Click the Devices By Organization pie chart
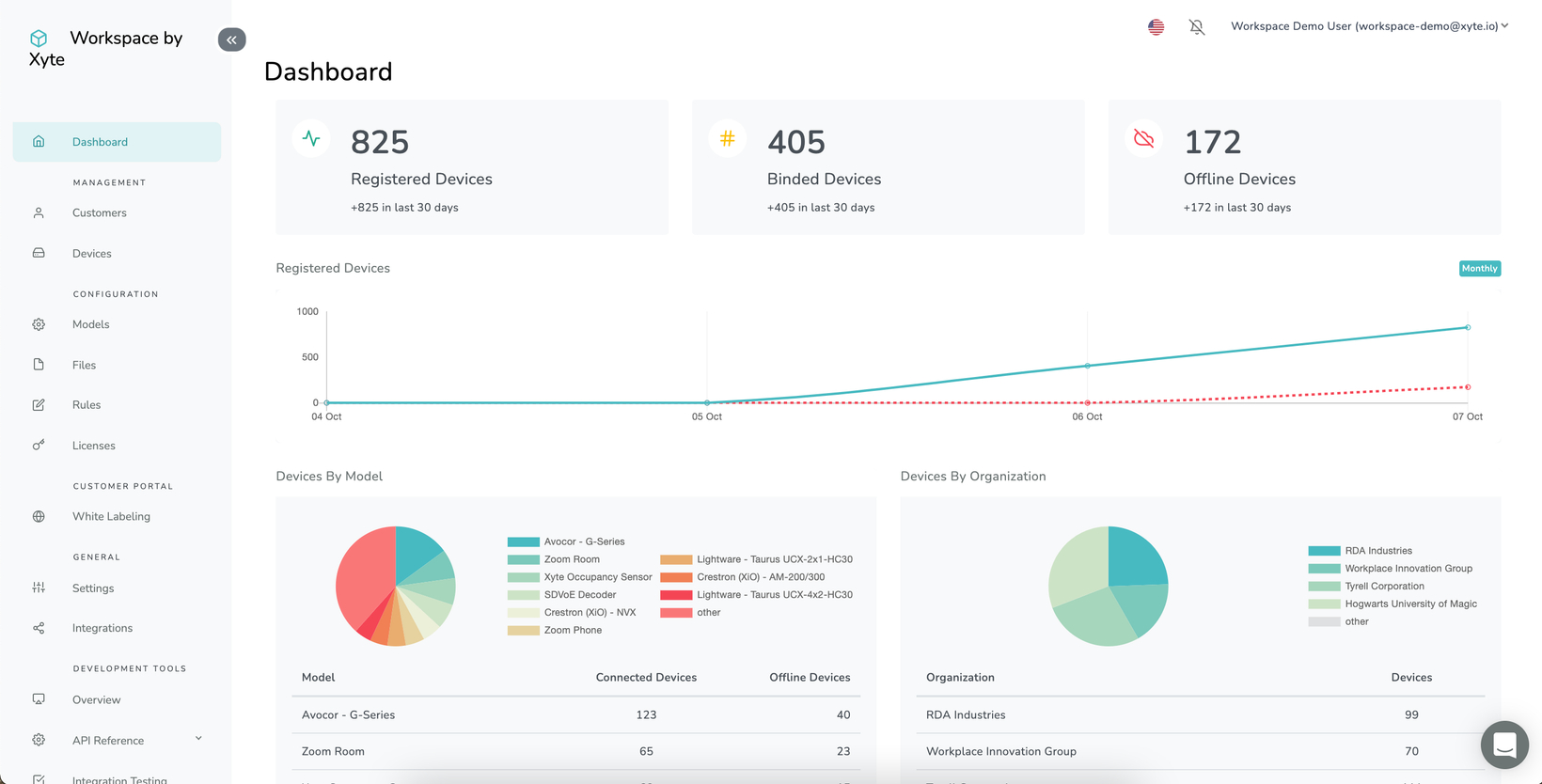This screenshot has width=1542, height=784. (1109, 586)
